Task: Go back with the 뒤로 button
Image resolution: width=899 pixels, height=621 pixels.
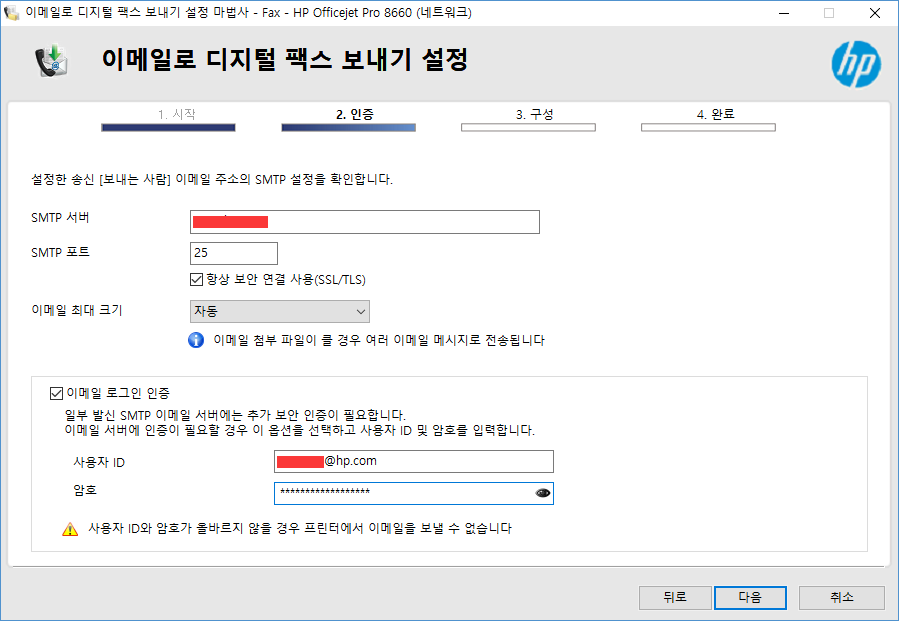Action: (675, 597)
